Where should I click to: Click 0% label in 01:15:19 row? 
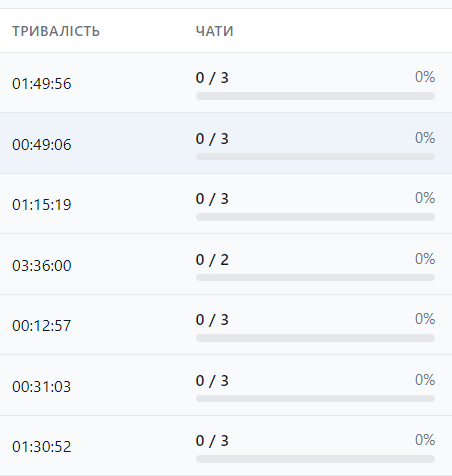[425, 198]
